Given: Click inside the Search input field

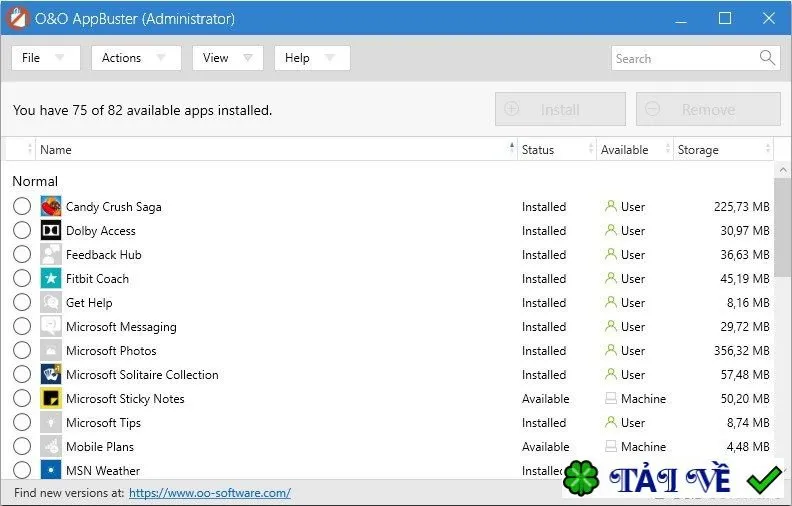Looking at the screenshot, I should coord(684,58).
